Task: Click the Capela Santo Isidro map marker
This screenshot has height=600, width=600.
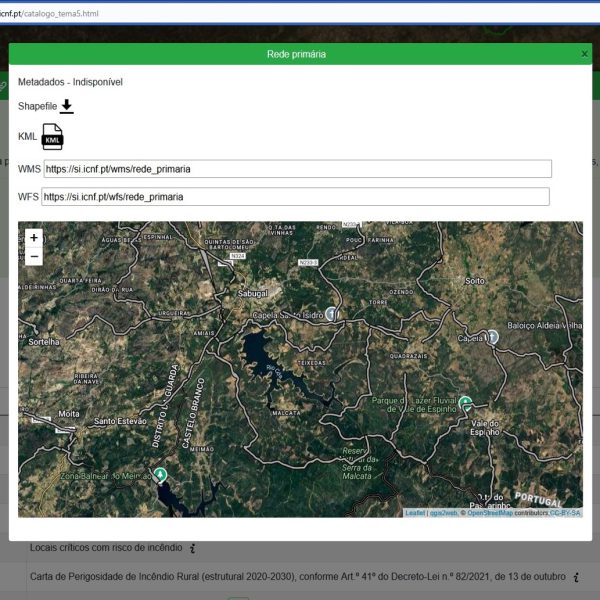Action: [332, 314]
